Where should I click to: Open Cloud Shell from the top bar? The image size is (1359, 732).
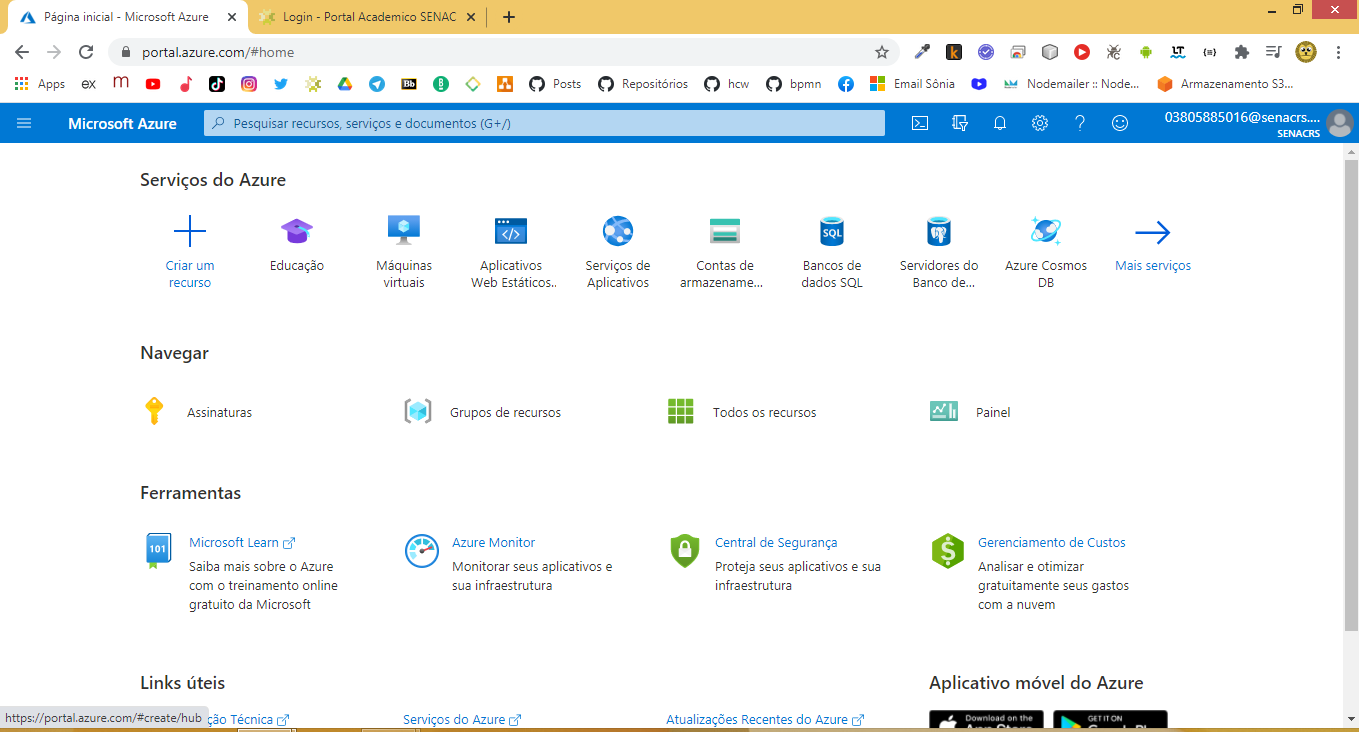920,123
